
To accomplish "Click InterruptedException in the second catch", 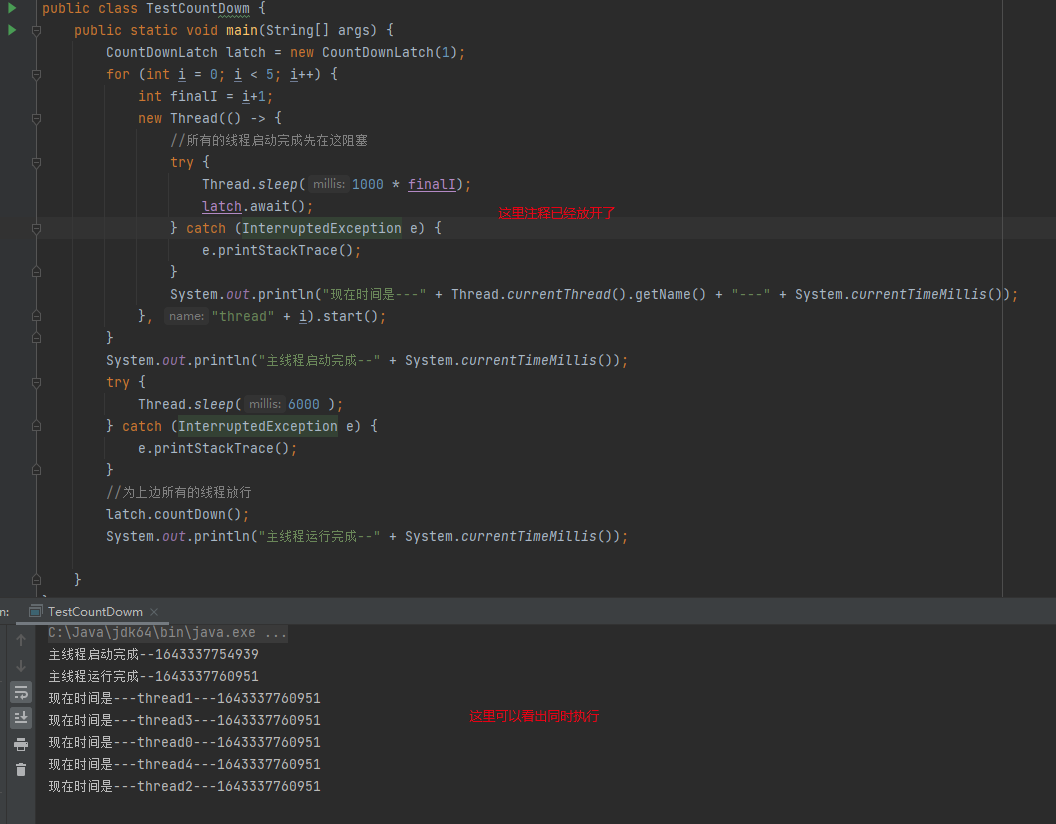I will 257,426.
